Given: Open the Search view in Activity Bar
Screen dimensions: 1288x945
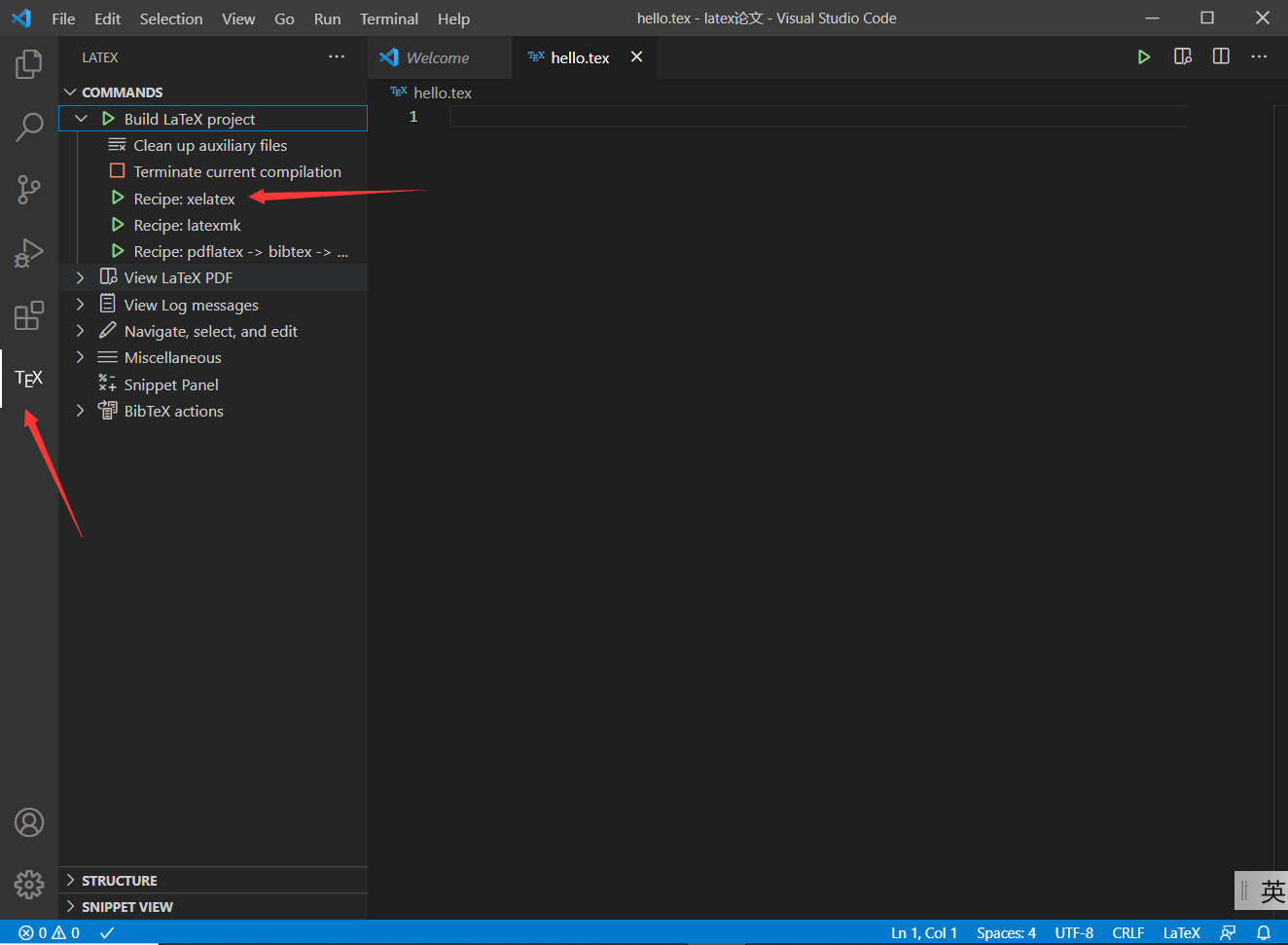Looking at the screenshot, I should coord(28,127).
